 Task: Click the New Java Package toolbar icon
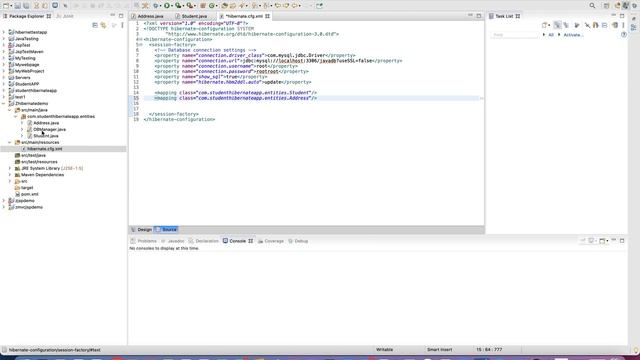pos(203,6)
